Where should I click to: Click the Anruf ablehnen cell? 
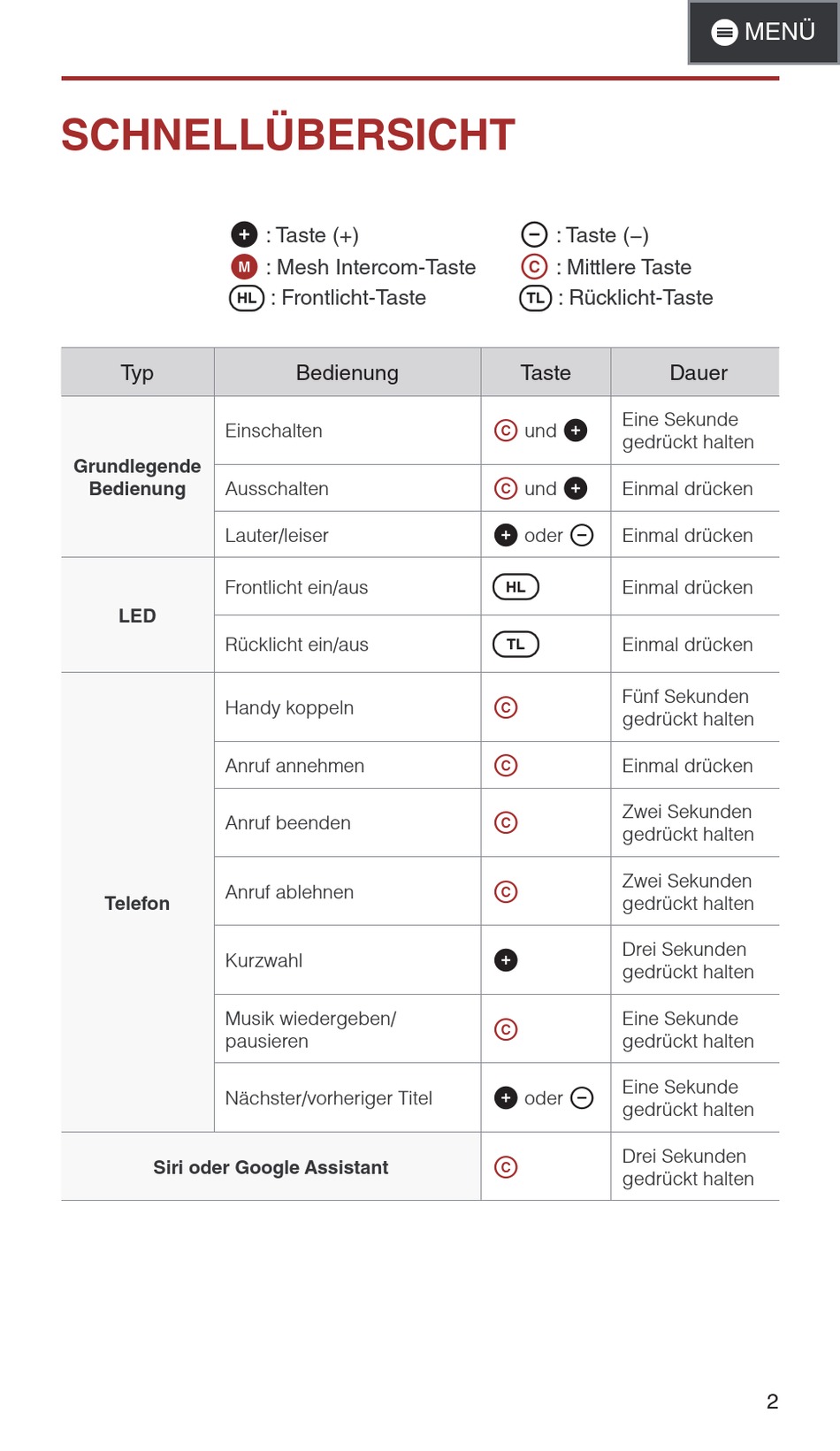click(290, 892)
